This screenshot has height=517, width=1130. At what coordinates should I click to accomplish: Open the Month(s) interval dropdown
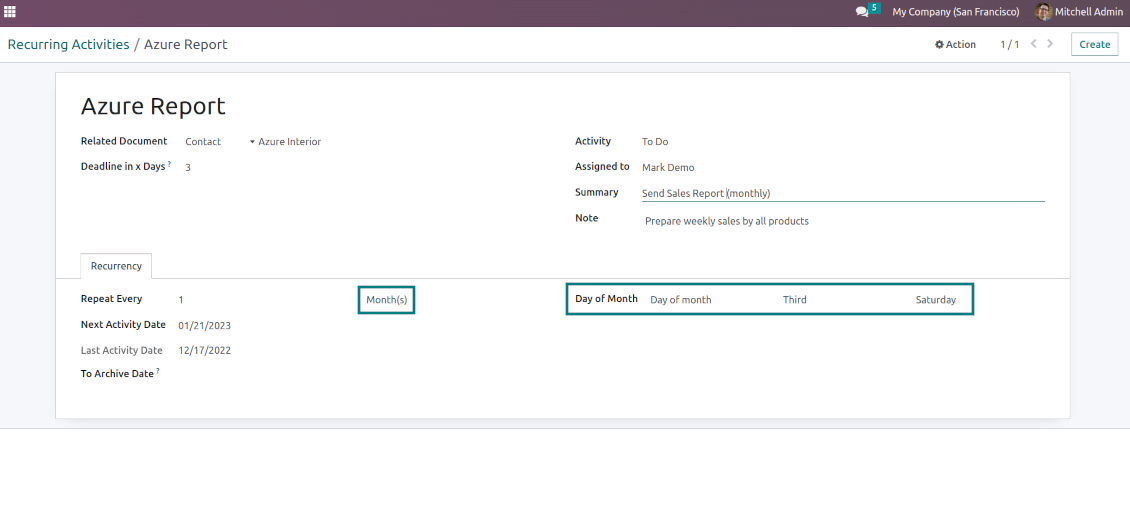[387, 299]
